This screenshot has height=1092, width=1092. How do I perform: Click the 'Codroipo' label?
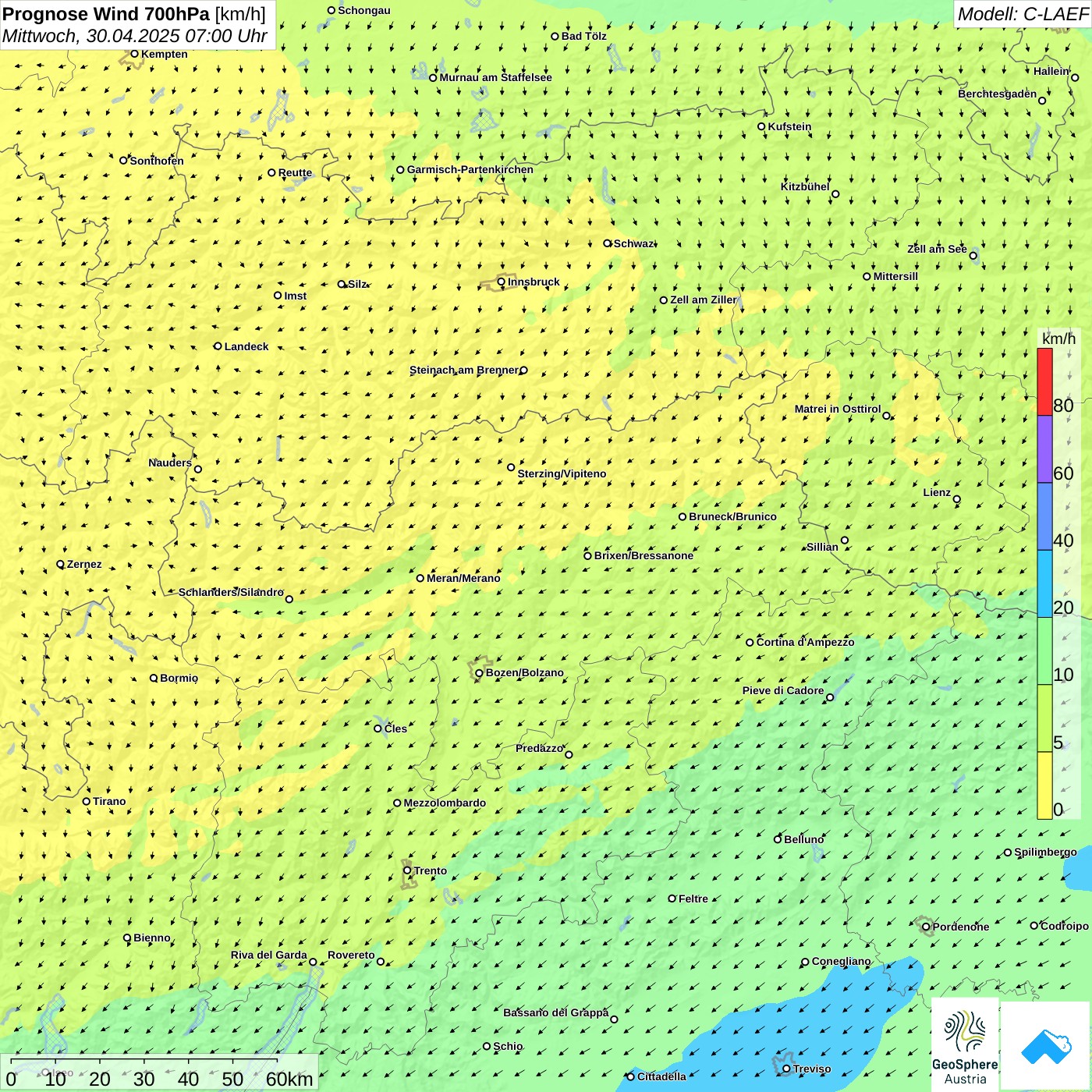(1065, 926)
